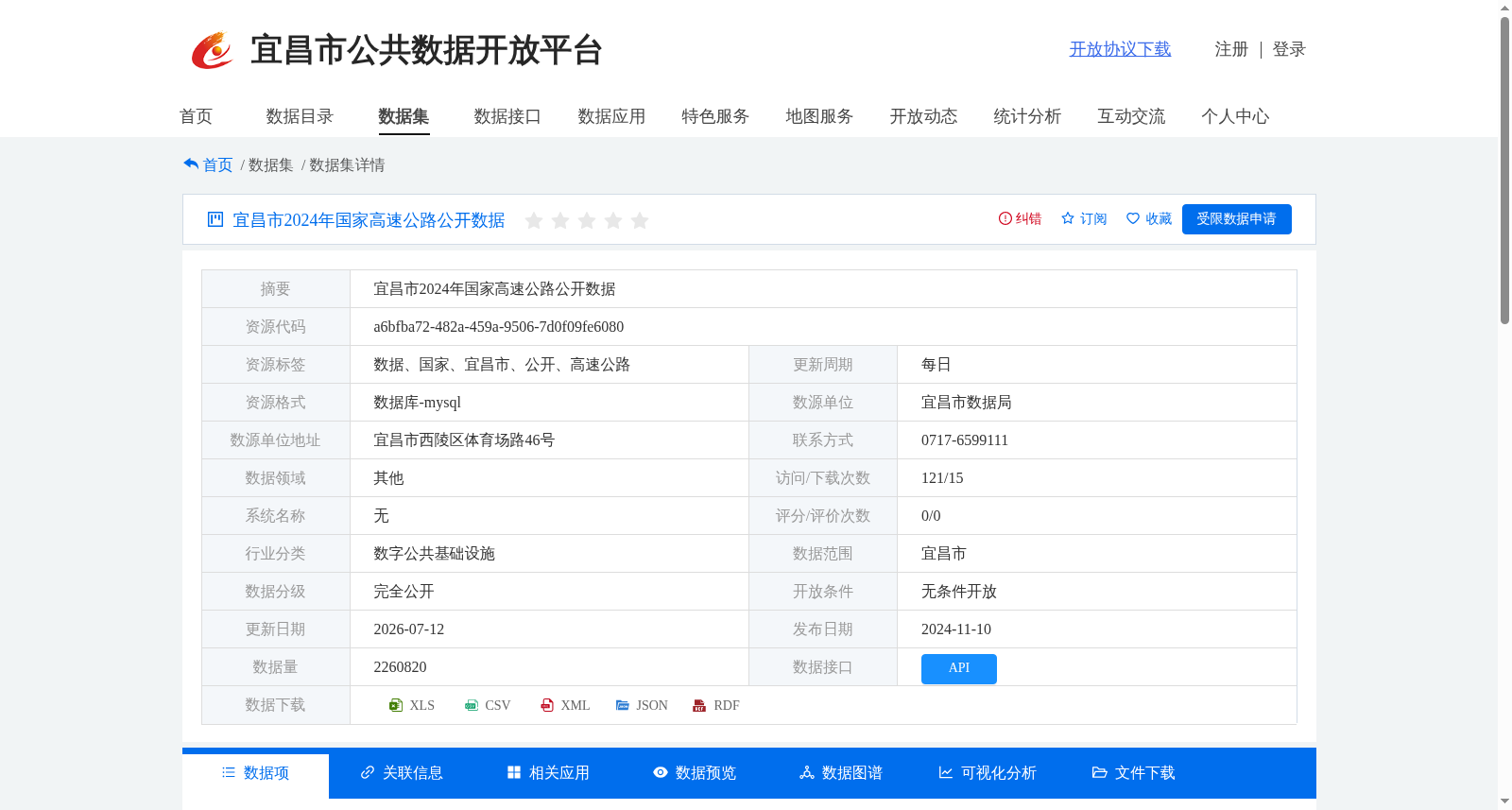
Task: Download the dataset as RDF
Action: (x=716, y=705)
